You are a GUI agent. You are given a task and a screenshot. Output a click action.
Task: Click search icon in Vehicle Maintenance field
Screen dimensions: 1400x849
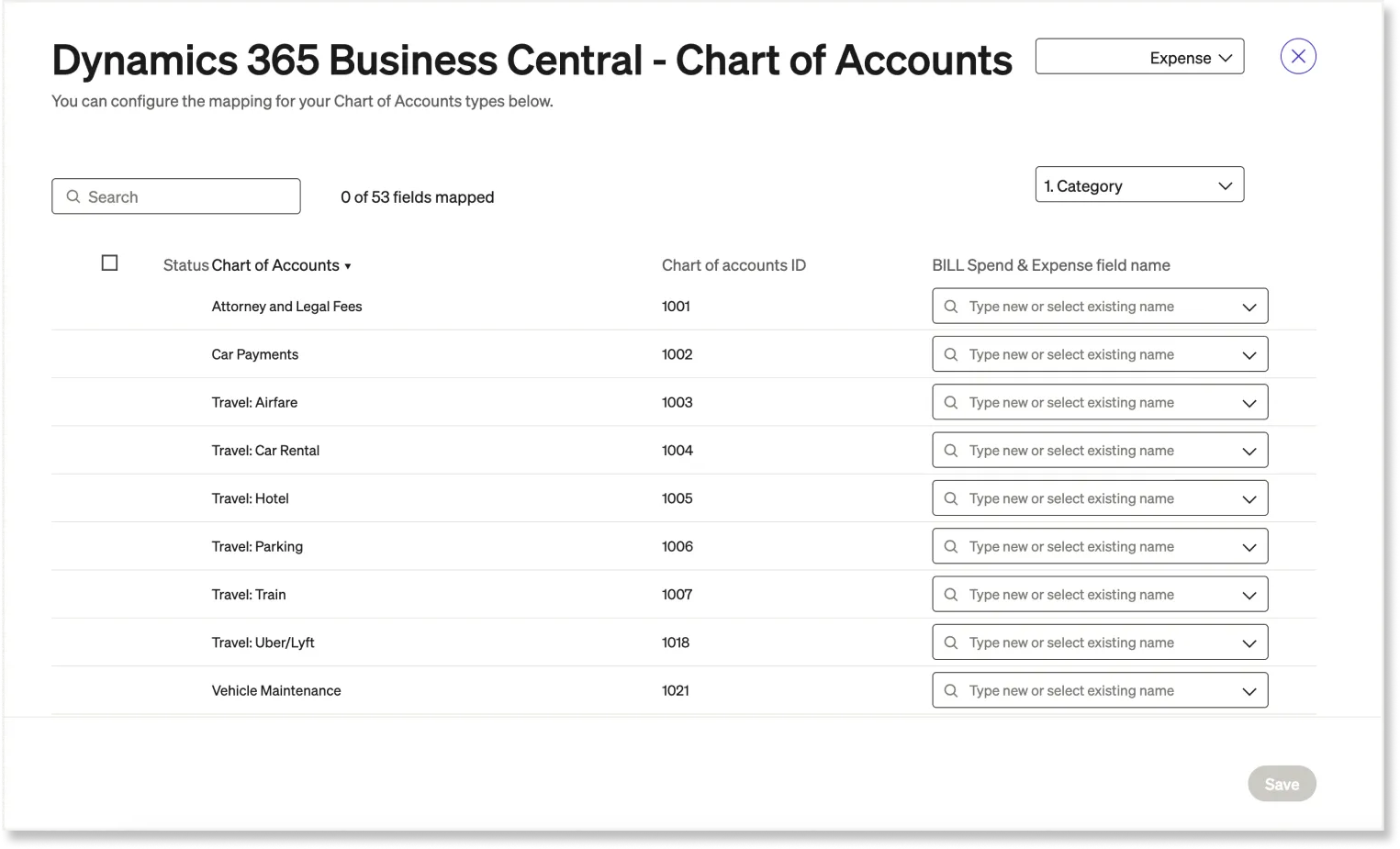click(x=951, y=690)
